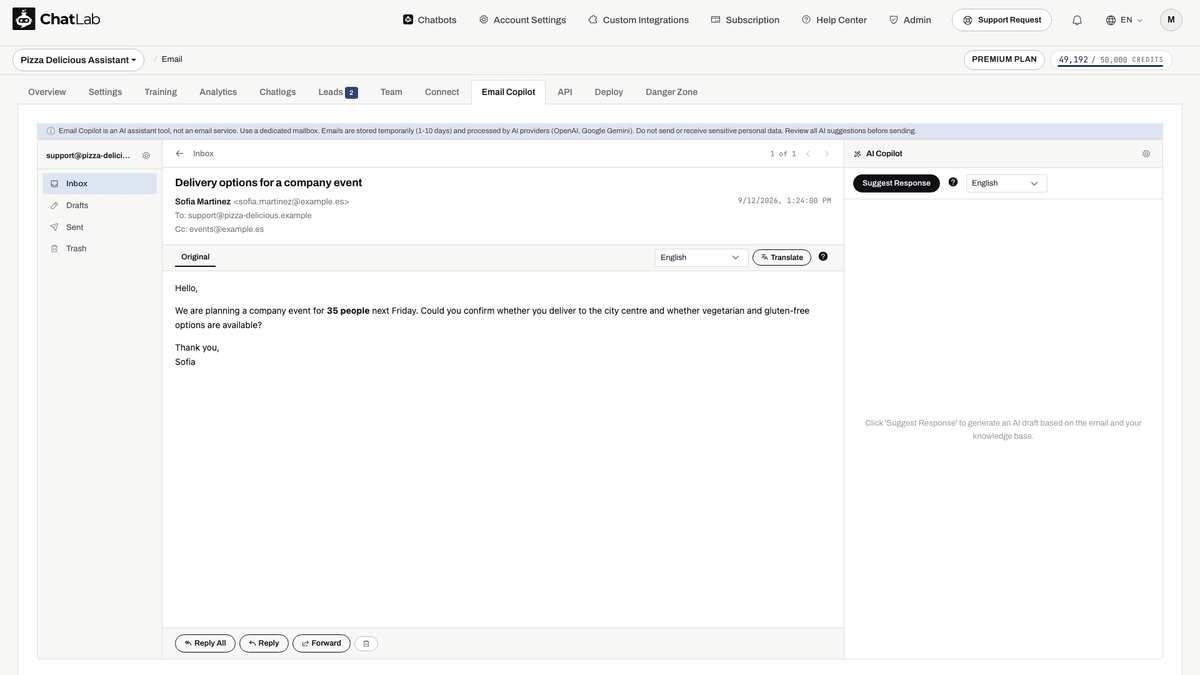This screenshot has width=1200, height=675.
Task: Click the Cc address events@example.es
Action: pyautogui.click(x=227, y=229)
